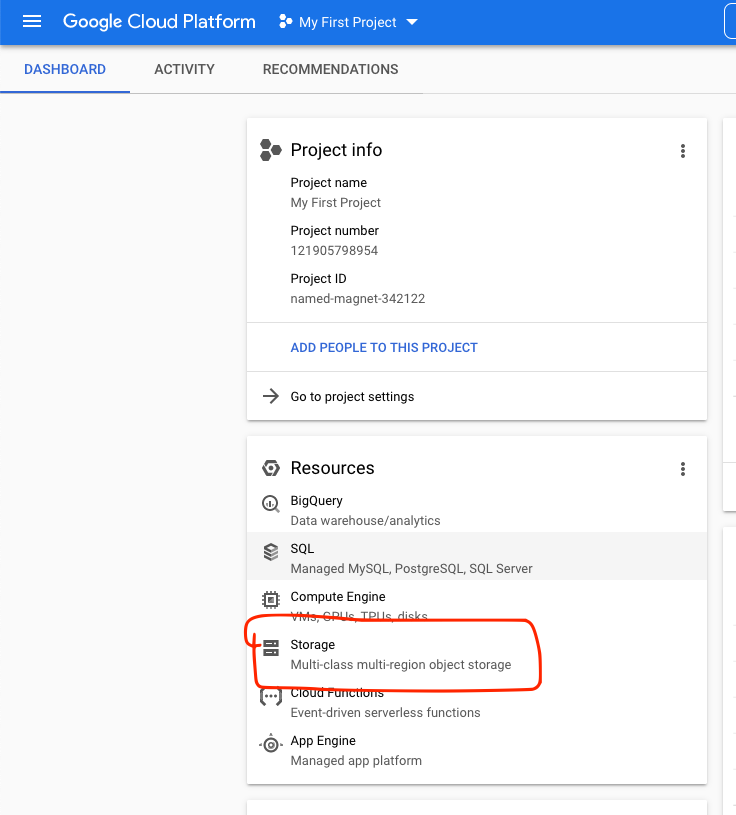Click Data warehouse/analytics description
Image resolution: width=736 pixels, height=815 pixels.
[365, 521]
